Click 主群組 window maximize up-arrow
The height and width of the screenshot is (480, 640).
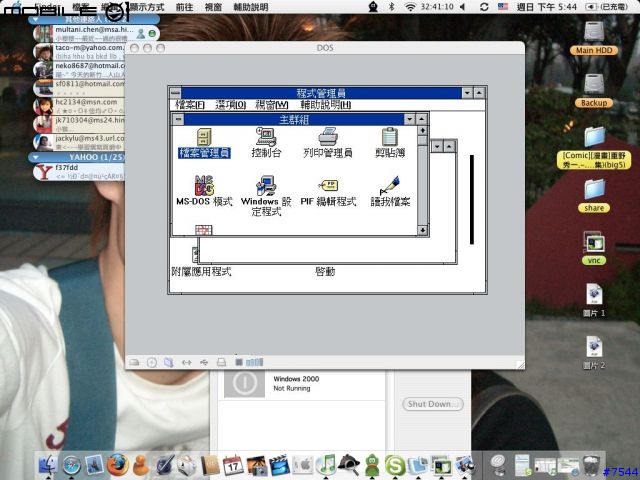click(422, 119)
